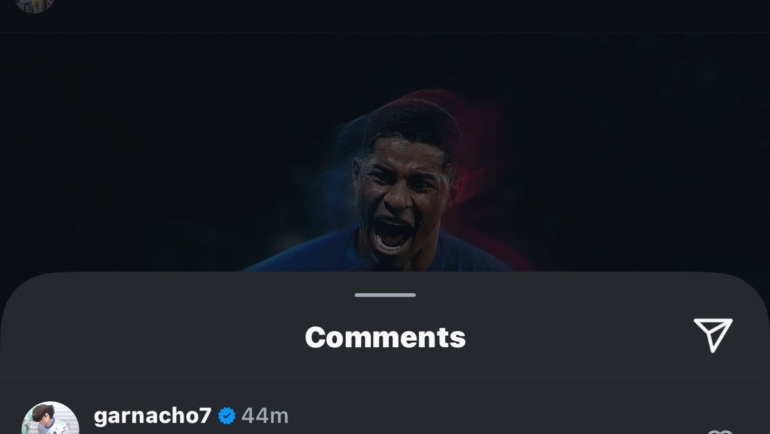The width and height of the screenshot is (770, 434).
Task: Grab the comments sheet drag handle
Action: pyautogui.click(x=385, y=295)
